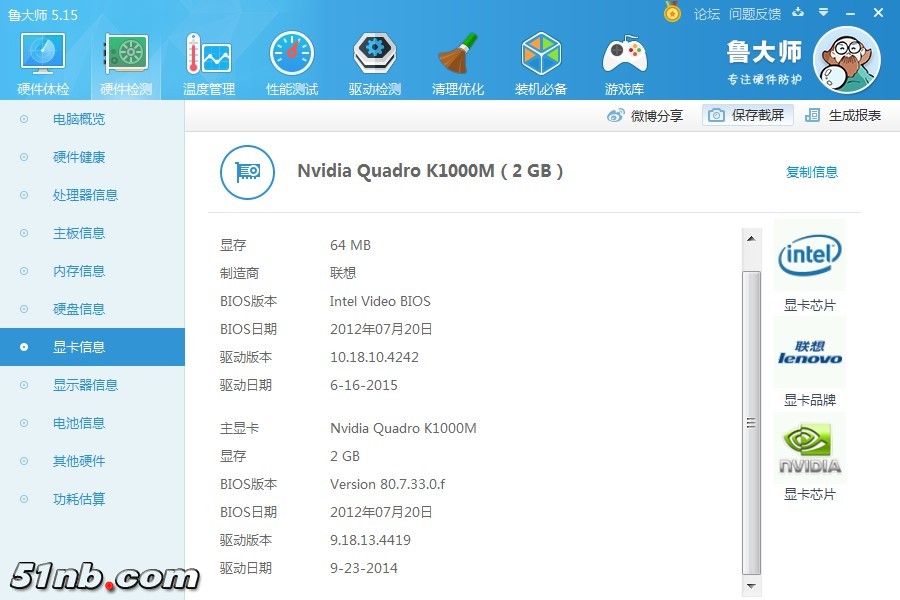Screen dimensions: 900x600
Task: Click the Lenovo 显卡品牌 logo
Action: [x=809, y=353]
